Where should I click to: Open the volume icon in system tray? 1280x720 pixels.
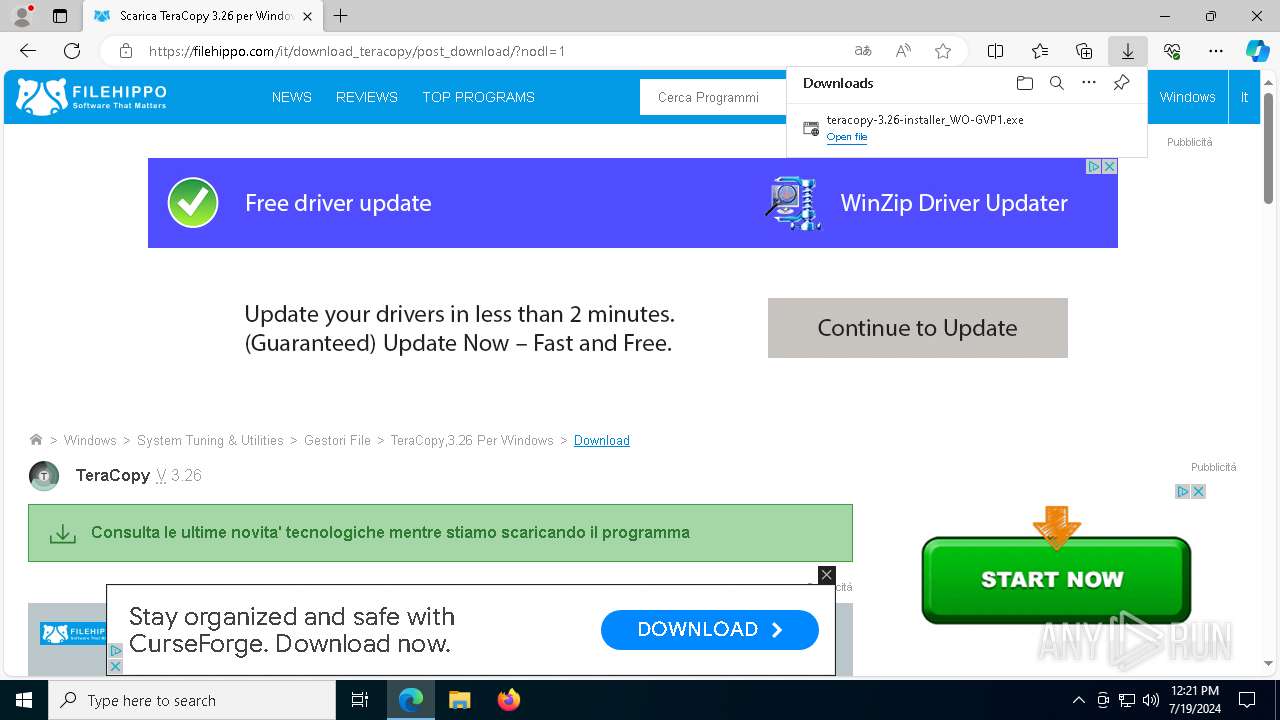(x=1151, y=700)
